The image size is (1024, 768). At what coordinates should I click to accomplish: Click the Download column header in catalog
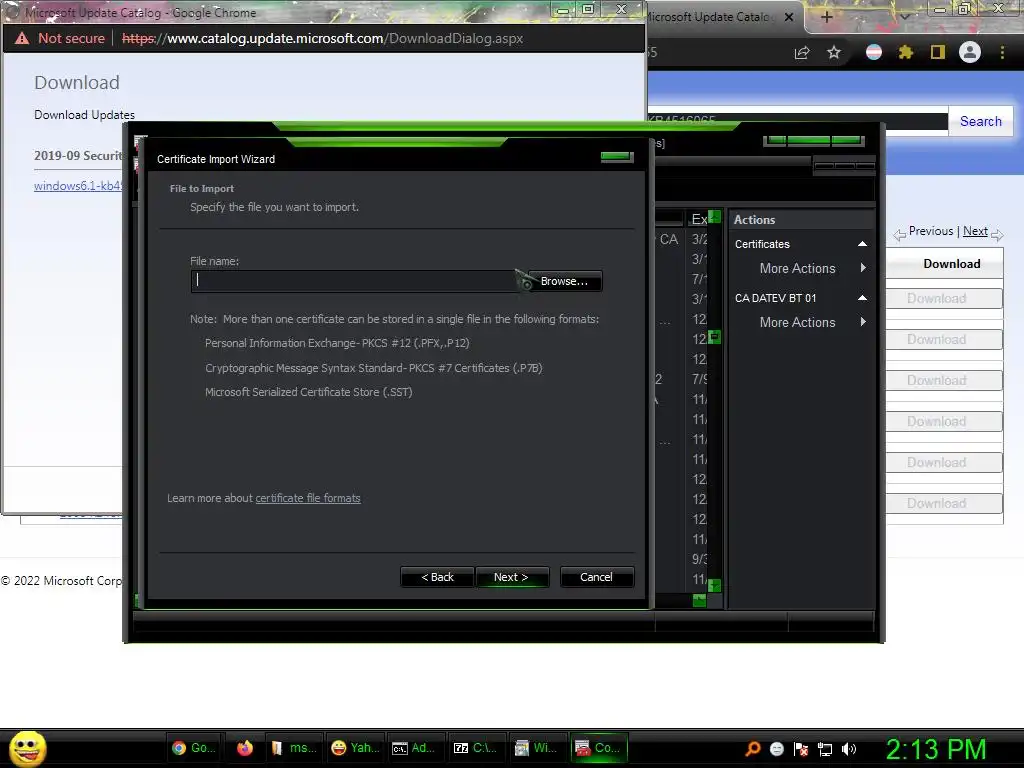pyautogui.click(x=952, y=264)
